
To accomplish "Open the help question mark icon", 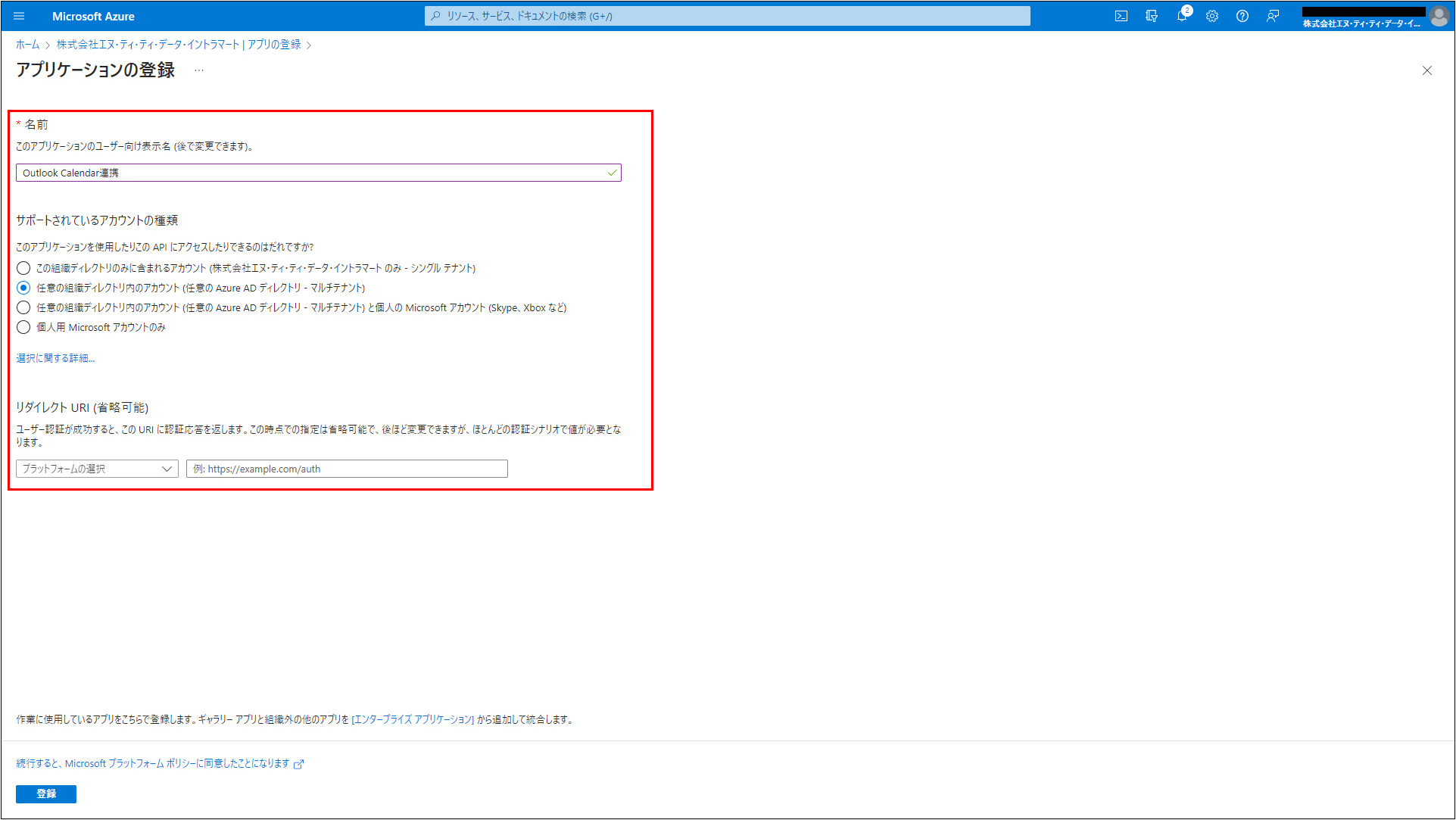I will coord(1242,16).
